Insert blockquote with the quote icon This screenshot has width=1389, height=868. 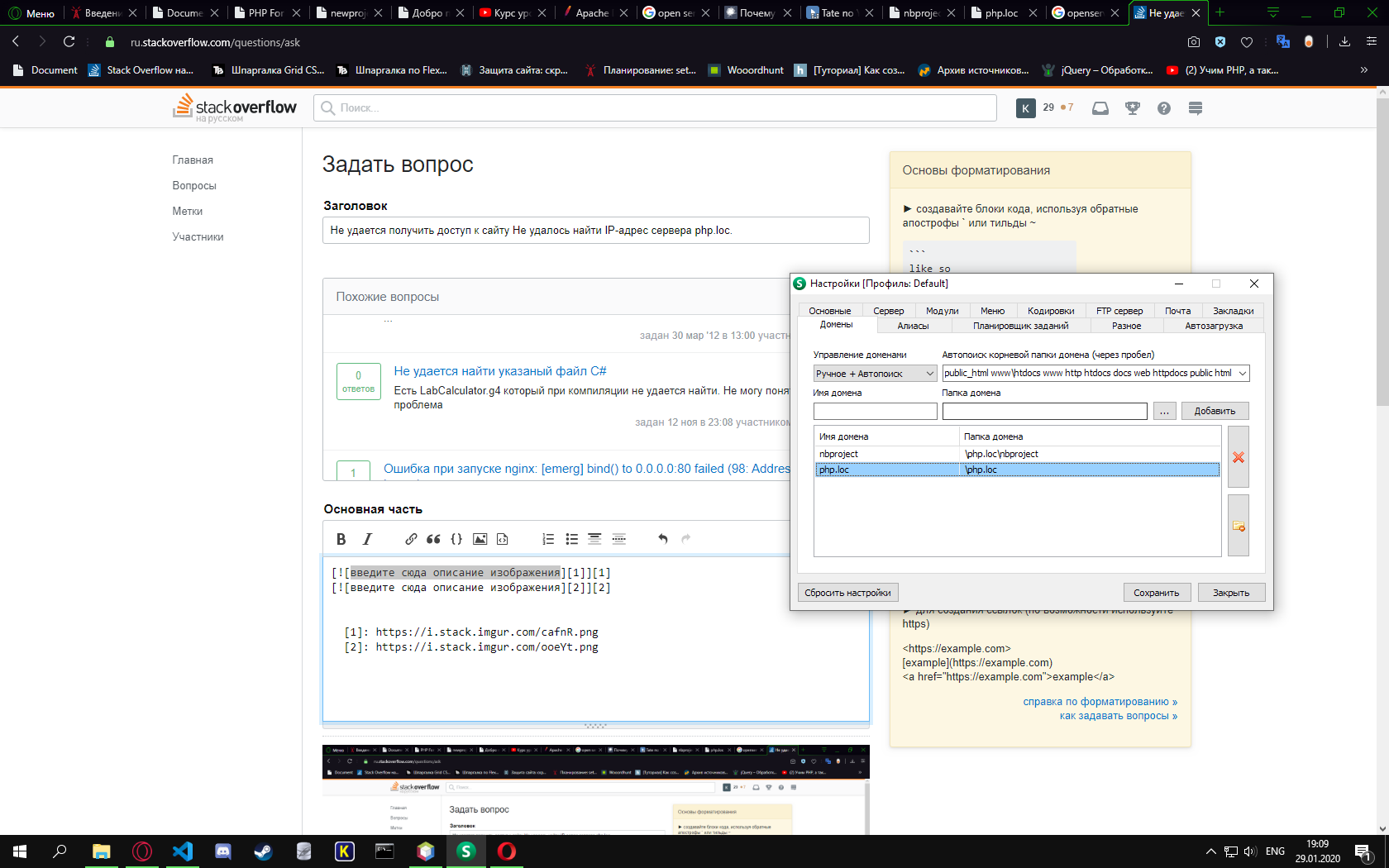[x=433, y=539]
